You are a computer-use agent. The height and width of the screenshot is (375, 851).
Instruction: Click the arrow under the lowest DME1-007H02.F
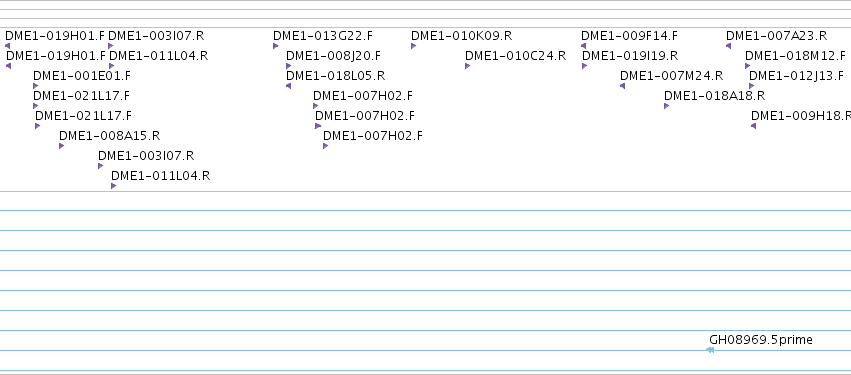coord(326,146)
